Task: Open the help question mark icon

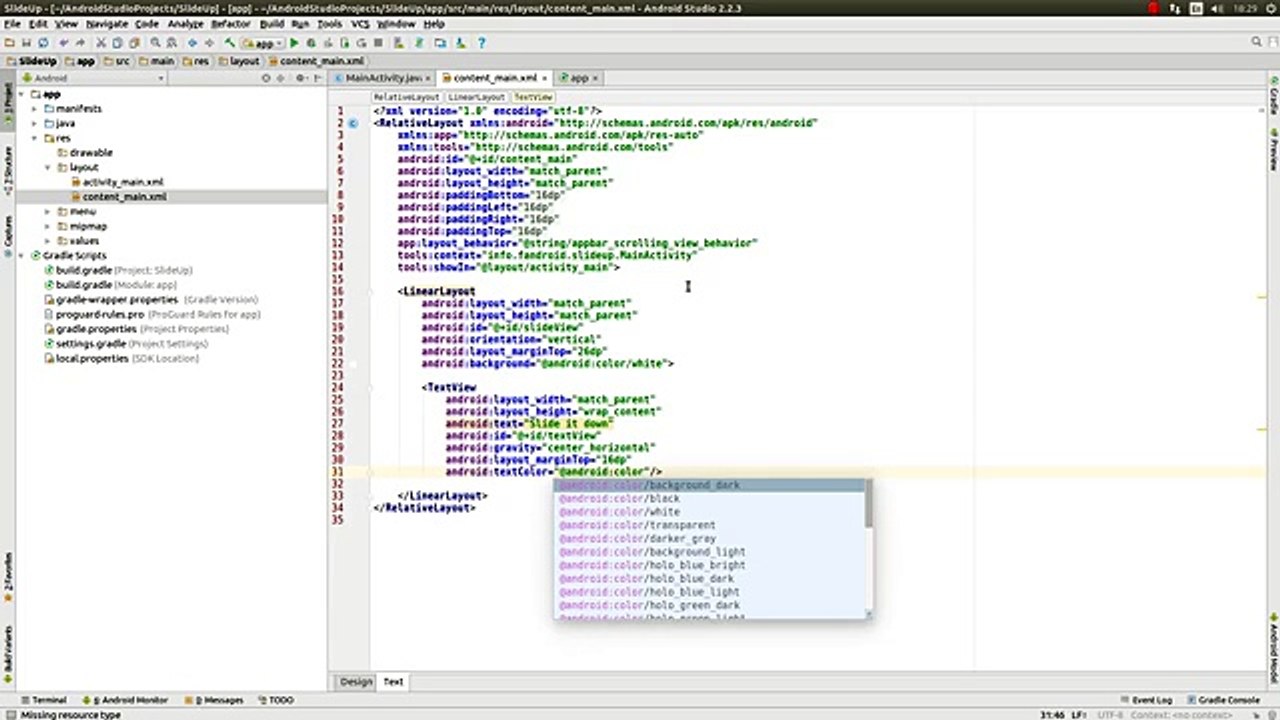Action: (x=481, y=43)
